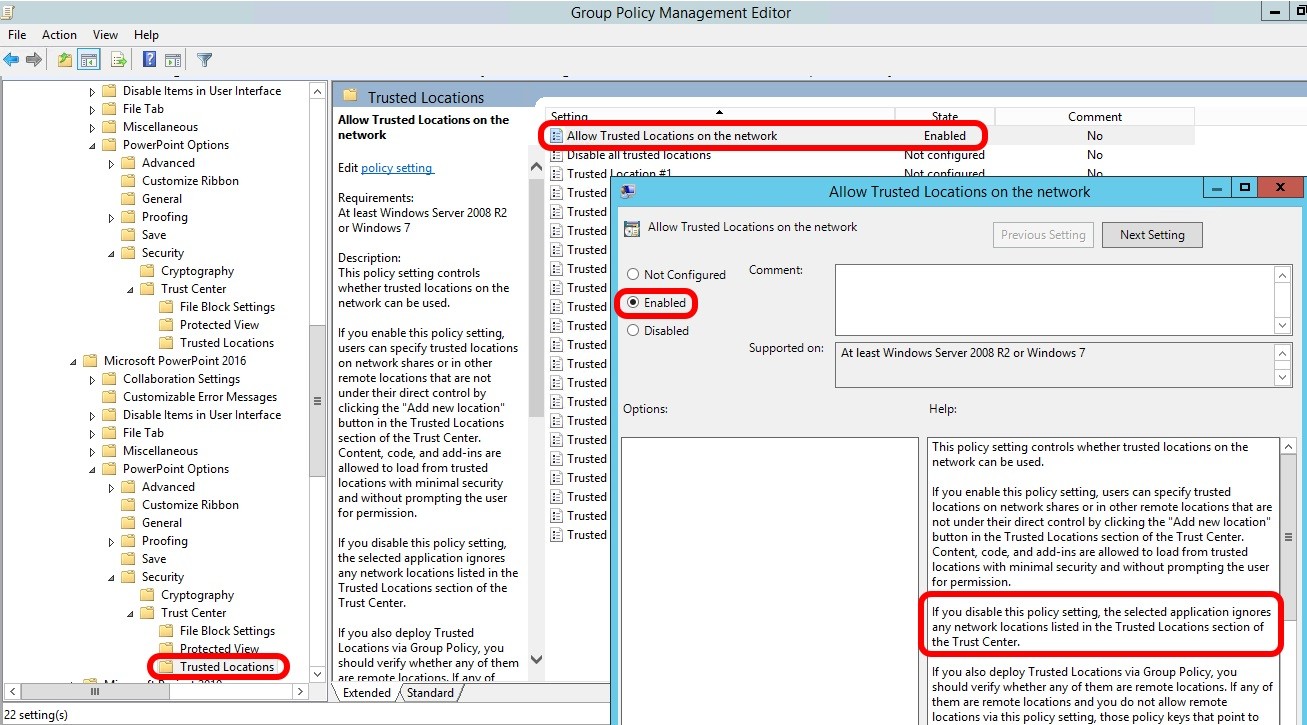The height and width of the screenshot is (725, 1307).
Task: Click the Export List toolbar icon
Action: coord(119,60)
